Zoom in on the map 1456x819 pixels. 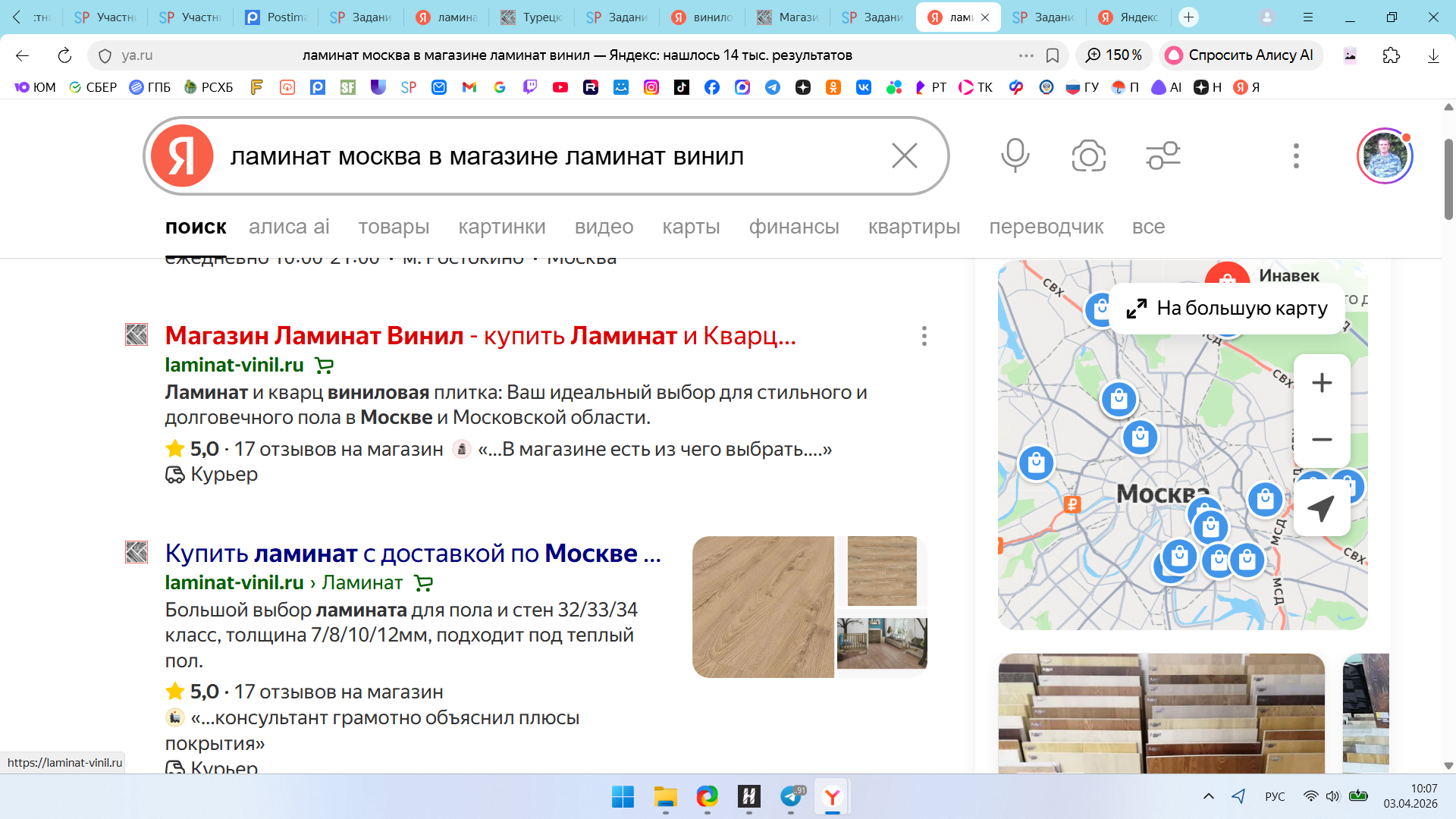coord(1322,383)
